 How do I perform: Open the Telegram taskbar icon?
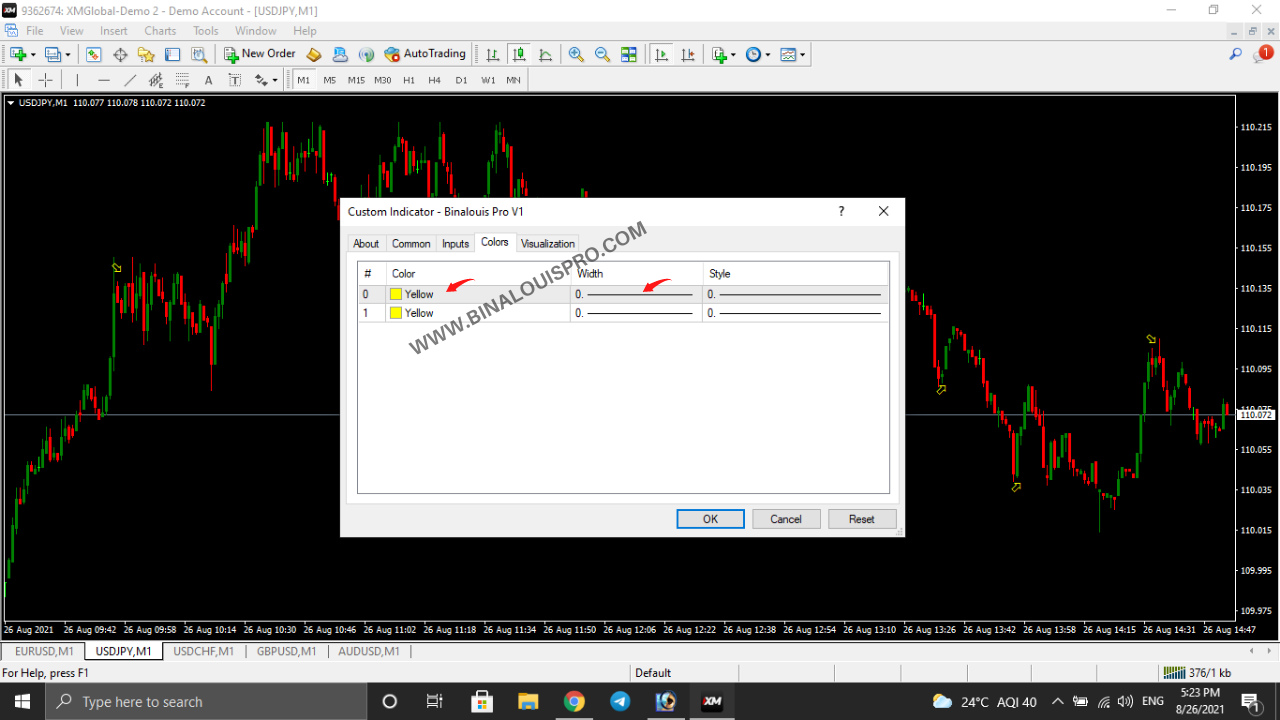[620, 701]
